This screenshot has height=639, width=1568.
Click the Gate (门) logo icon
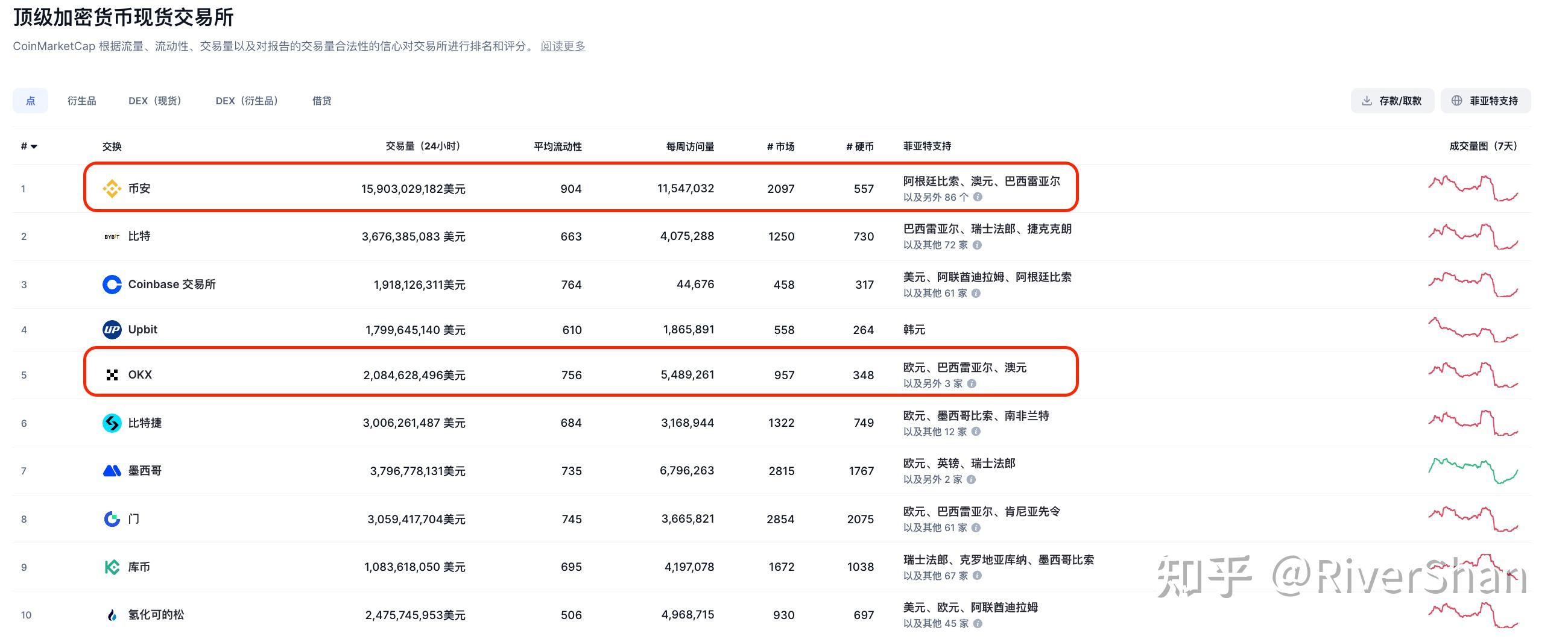[112, 519]
